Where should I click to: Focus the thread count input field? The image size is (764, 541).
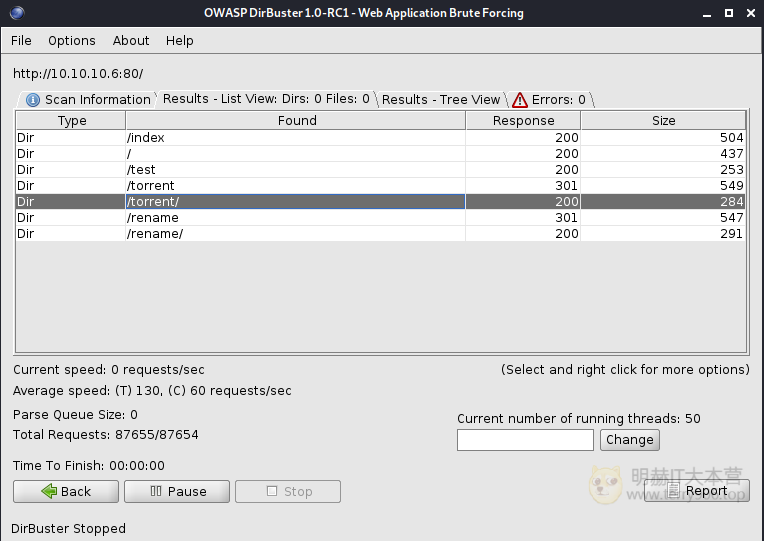tap(525, 440)
